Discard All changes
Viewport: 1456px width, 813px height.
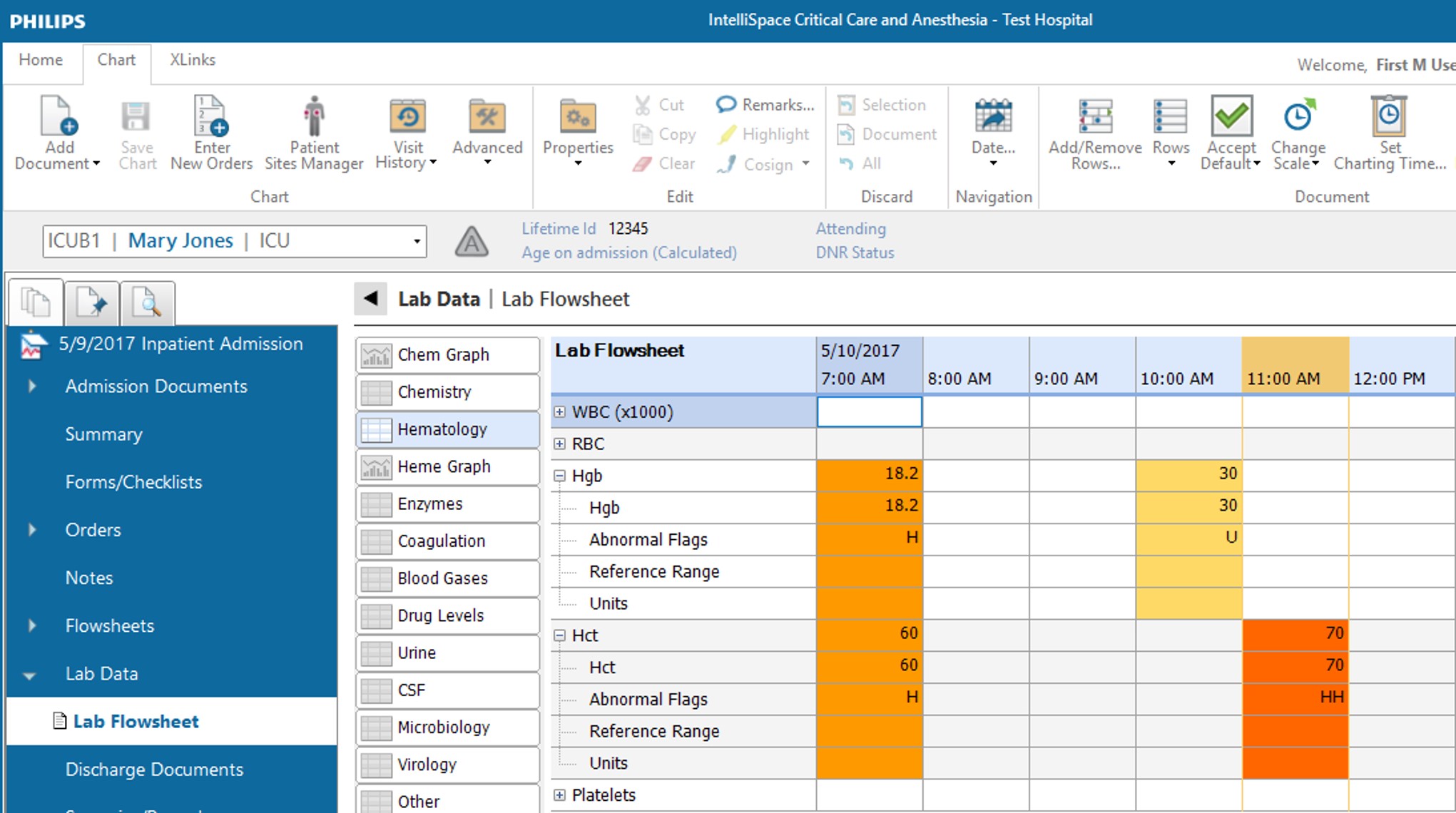click(x=860, y=163)
